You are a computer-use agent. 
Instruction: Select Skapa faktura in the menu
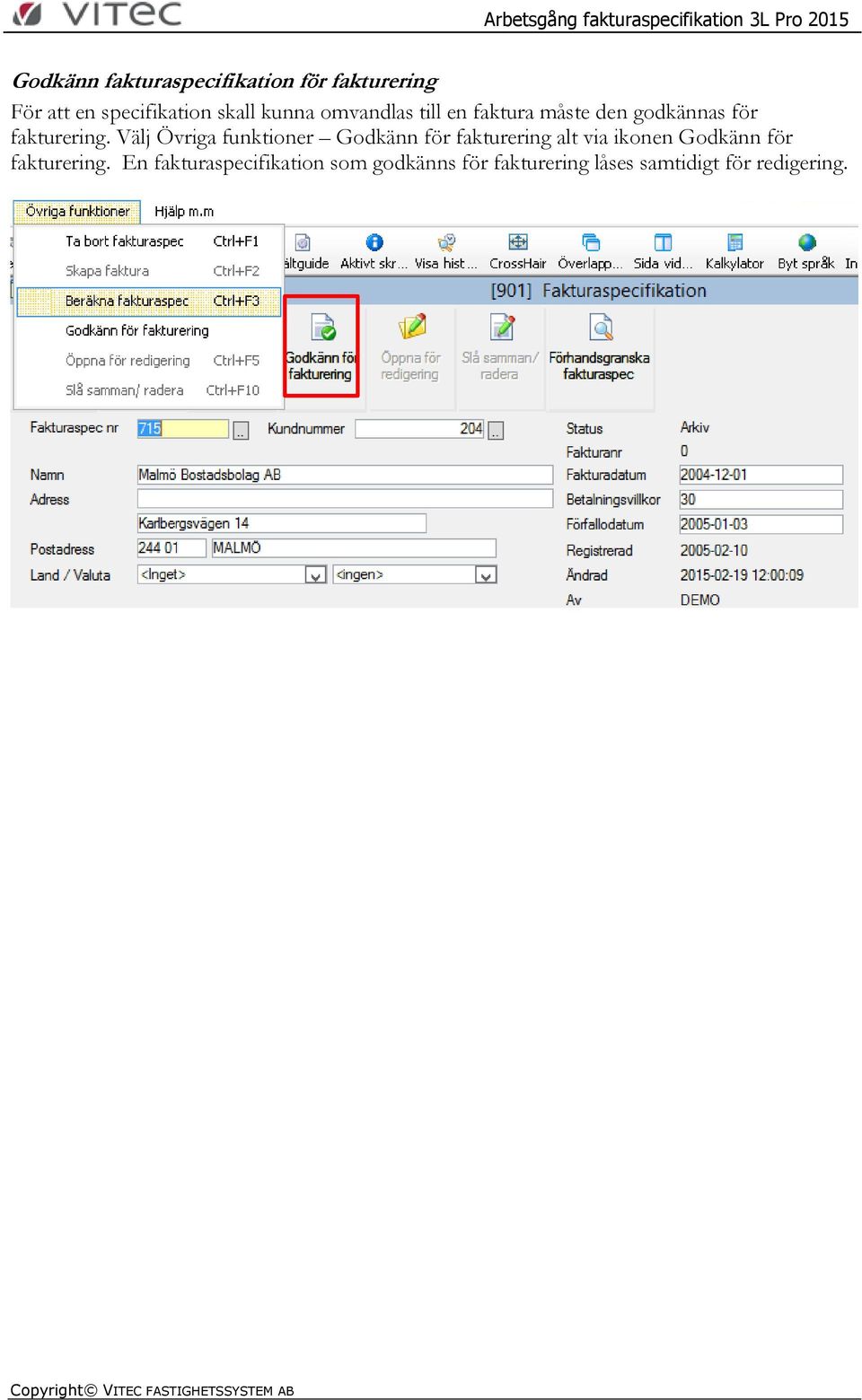[149, 271]
